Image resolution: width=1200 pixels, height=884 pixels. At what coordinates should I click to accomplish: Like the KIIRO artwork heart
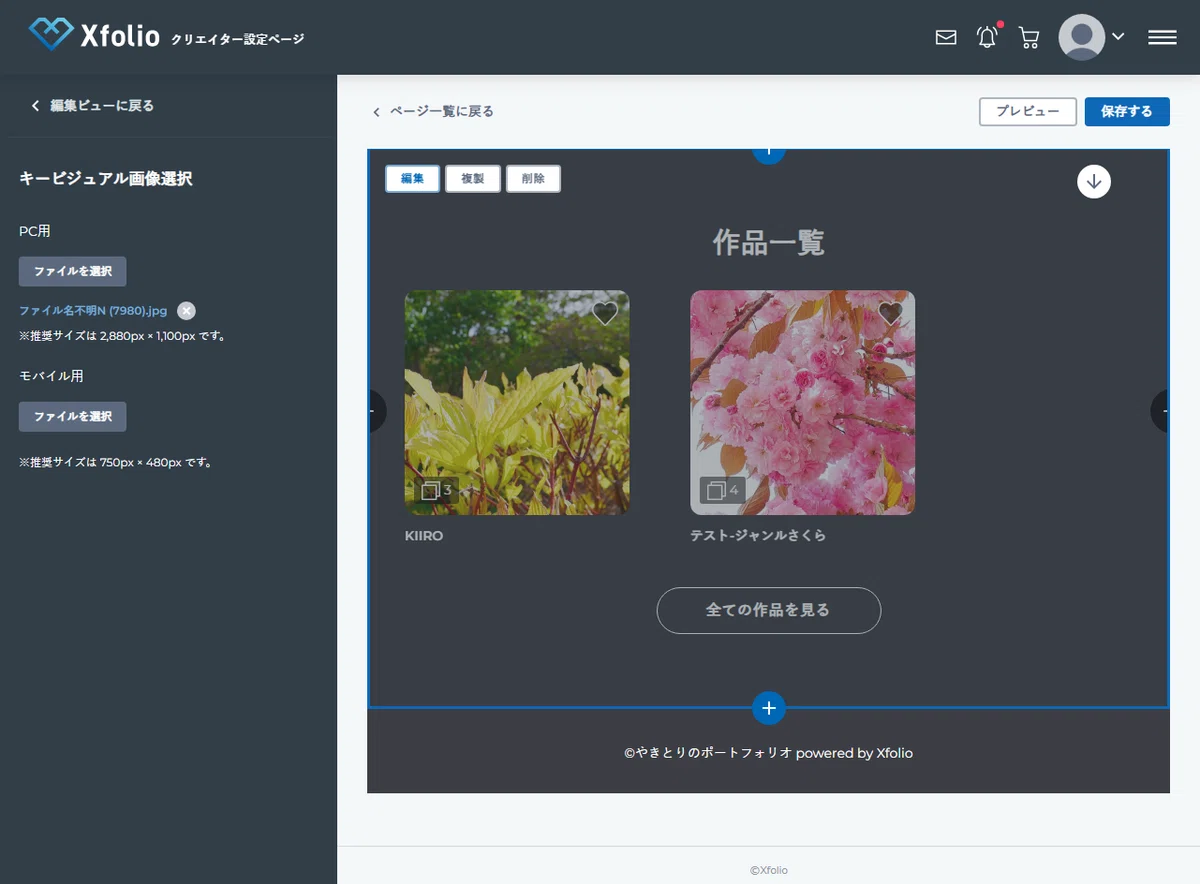pyautogui.click(x=605, y=313)
